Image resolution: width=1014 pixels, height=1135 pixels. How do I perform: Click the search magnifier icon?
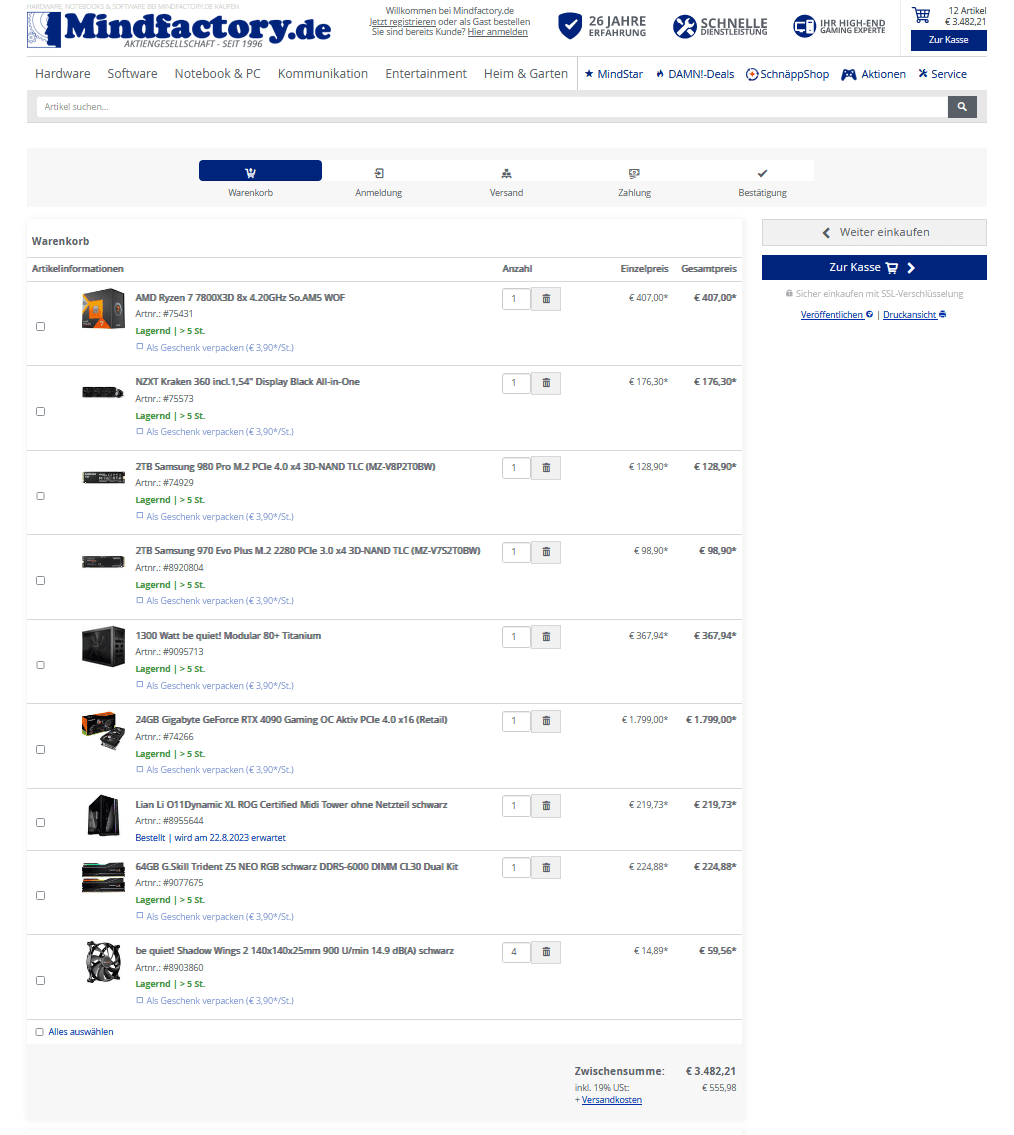point(961,106)
